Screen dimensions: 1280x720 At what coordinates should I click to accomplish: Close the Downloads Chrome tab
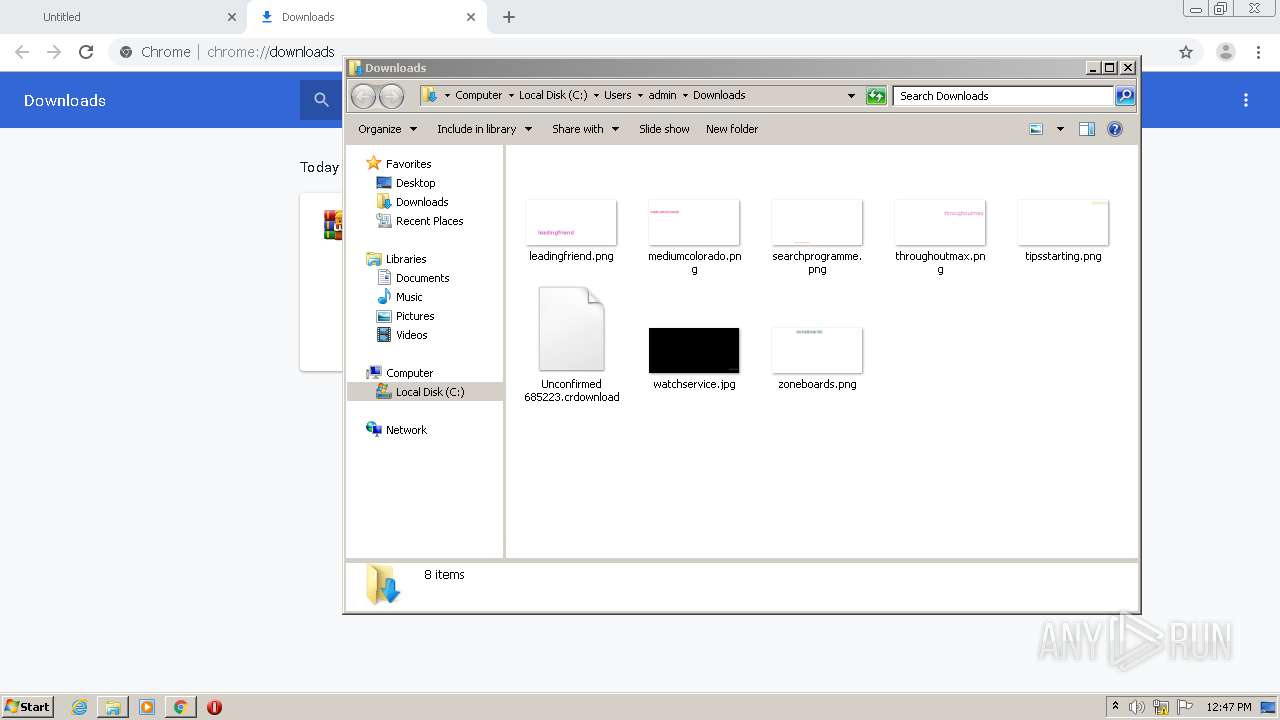(471, 17)
